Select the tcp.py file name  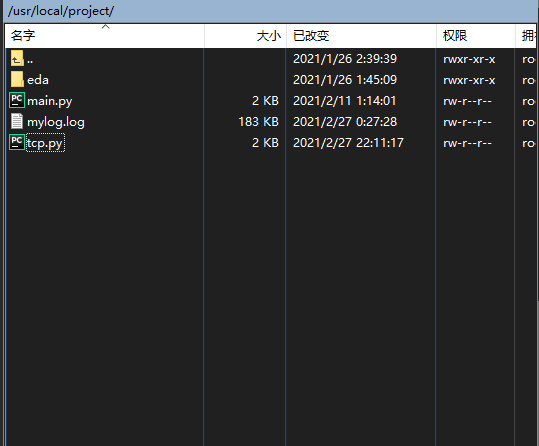pyautogui.click(x=45, y=143)
